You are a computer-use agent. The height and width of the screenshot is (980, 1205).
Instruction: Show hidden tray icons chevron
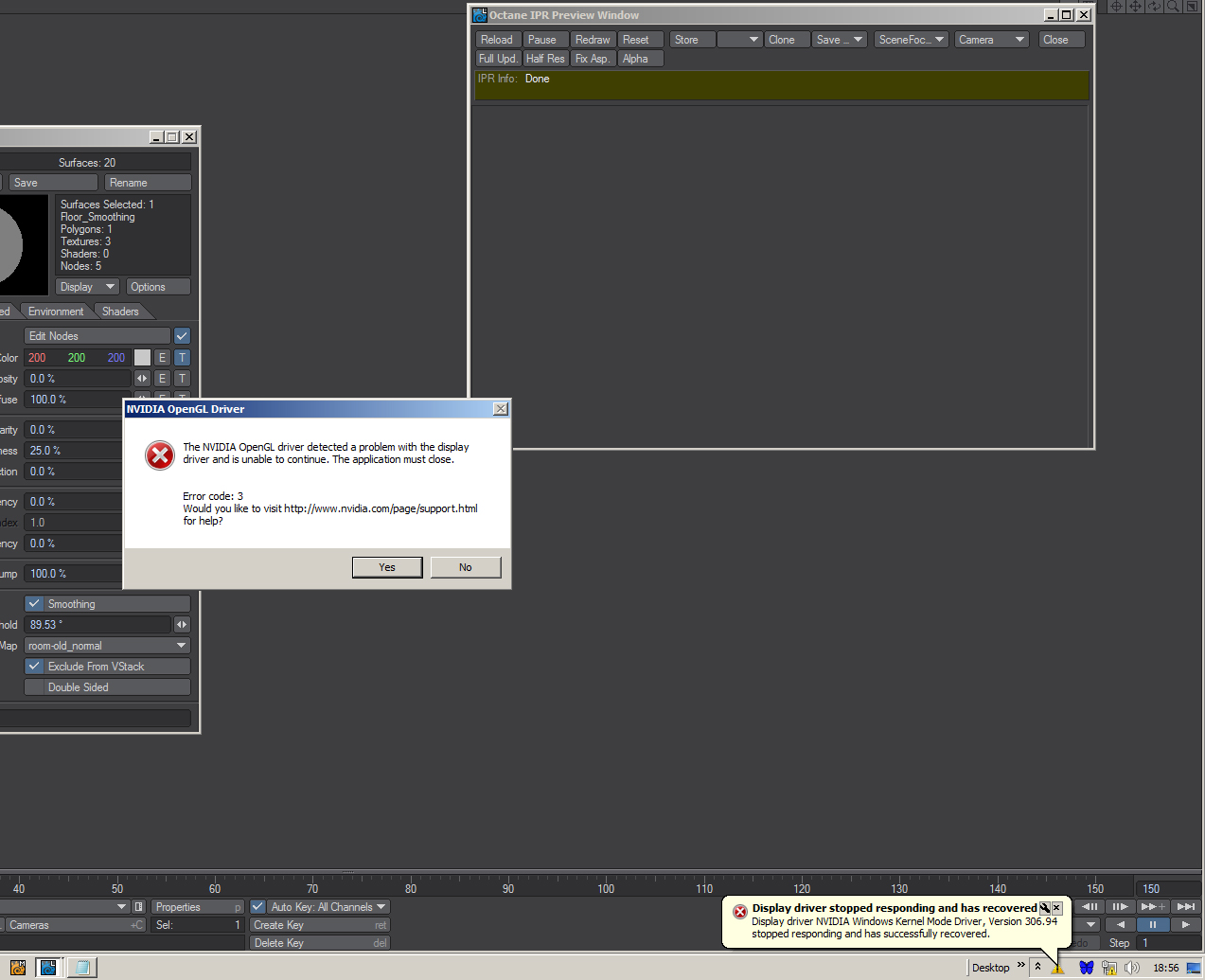point(1037,967)
